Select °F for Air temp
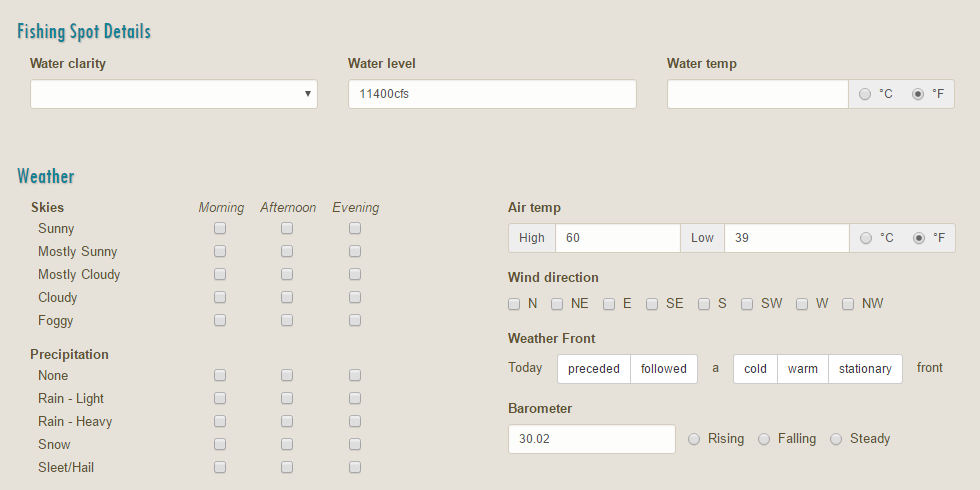The width and height of the screenshot is (980, 490). (919, 238)
